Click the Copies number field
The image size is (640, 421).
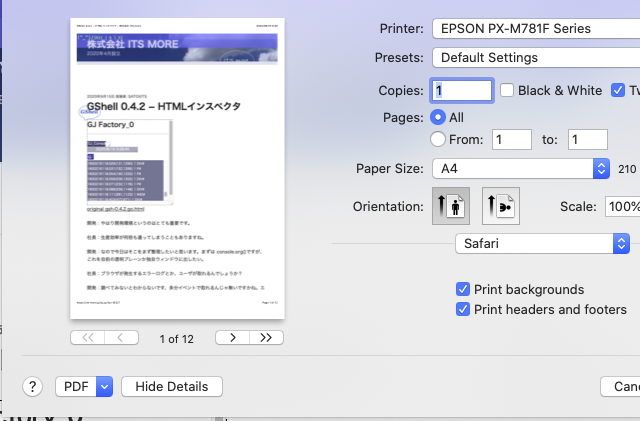(462, 90)
